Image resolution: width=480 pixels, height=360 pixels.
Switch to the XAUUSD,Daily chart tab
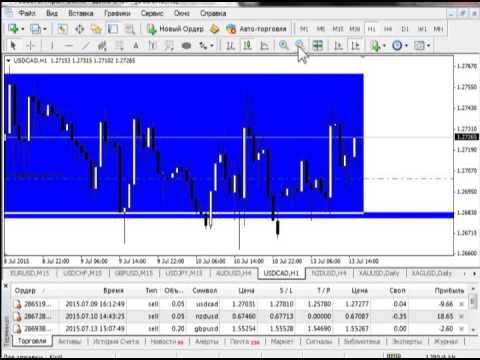pos(379,273)
